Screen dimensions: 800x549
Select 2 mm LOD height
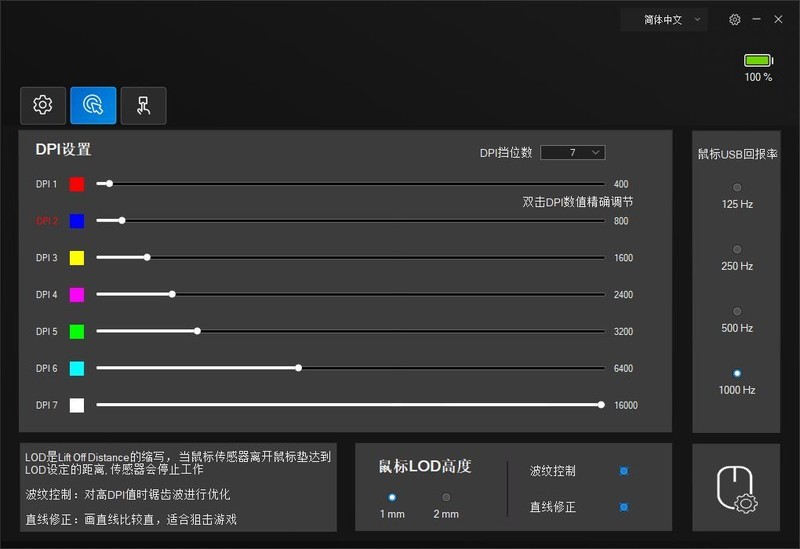tap(446, 497)
